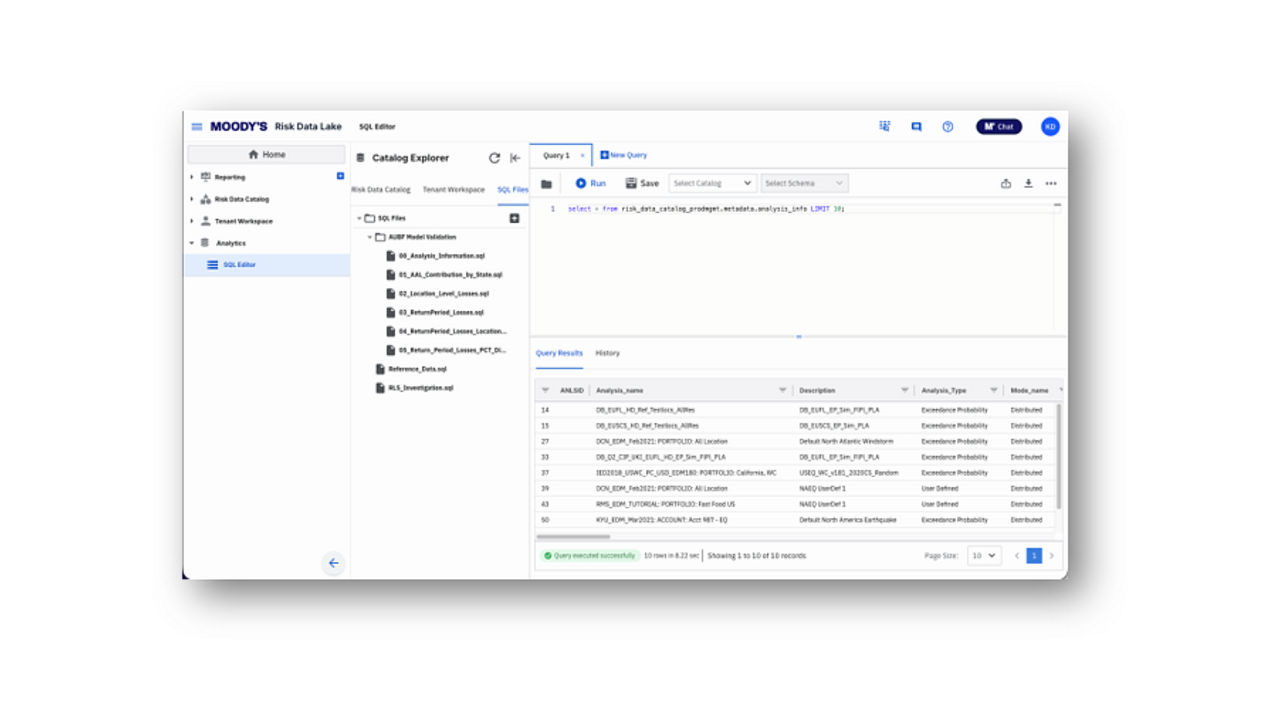
Task: Open the Analysis_Type column filter
Action: click(x=994, y=390)
